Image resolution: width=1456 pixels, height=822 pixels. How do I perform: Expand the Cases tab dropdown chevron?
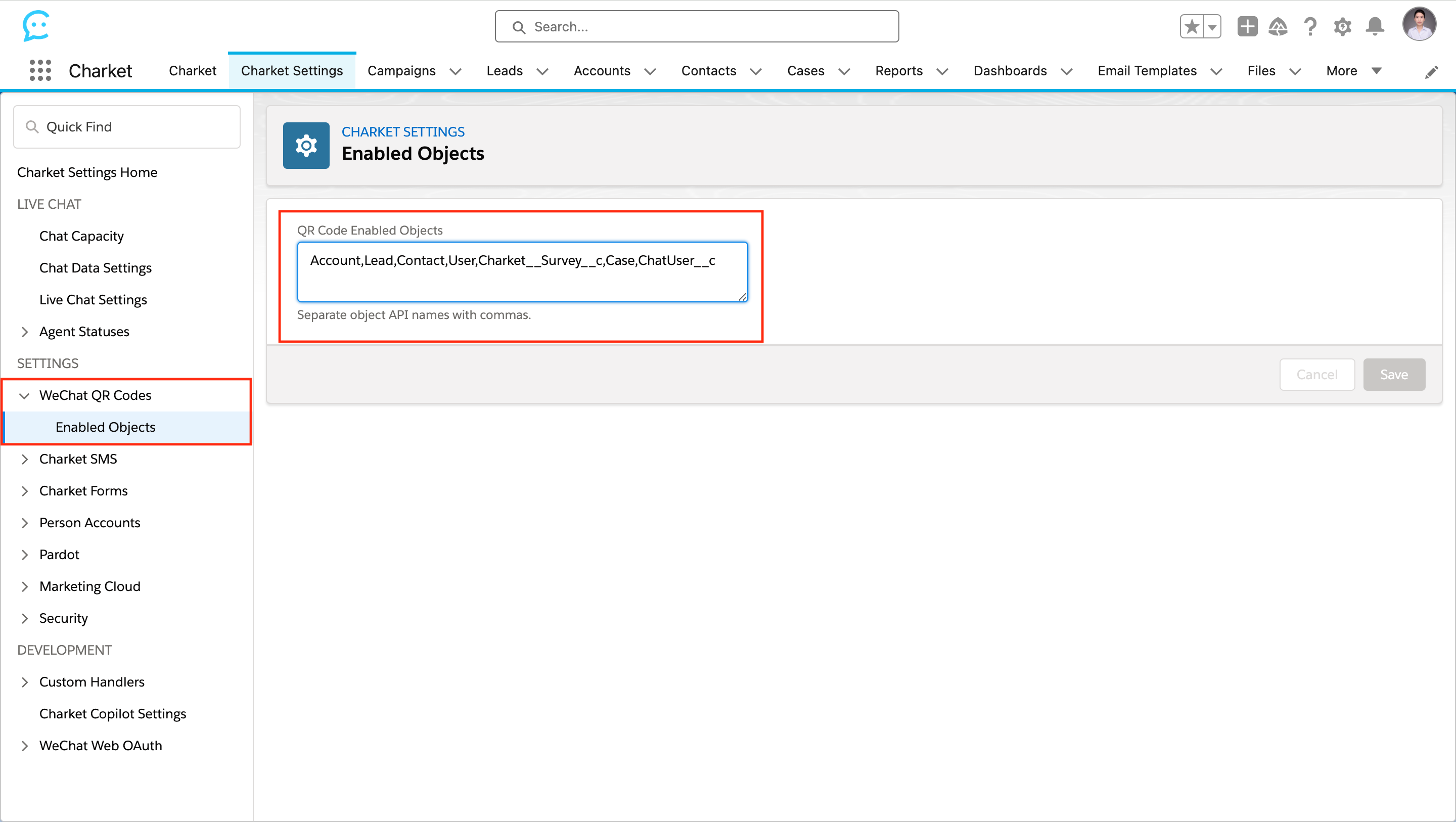point(844,72)
